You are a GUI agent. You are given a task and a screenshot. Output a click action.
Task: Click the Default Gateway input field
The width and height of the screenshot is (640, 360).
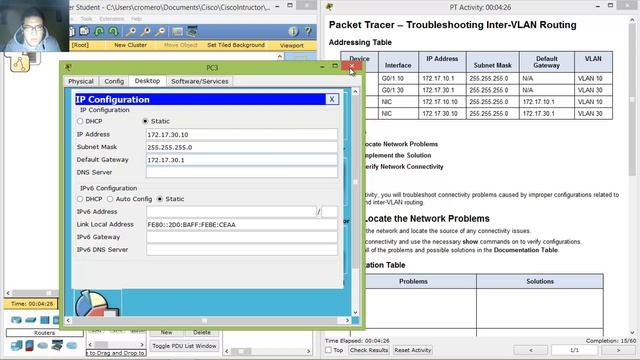242,160
